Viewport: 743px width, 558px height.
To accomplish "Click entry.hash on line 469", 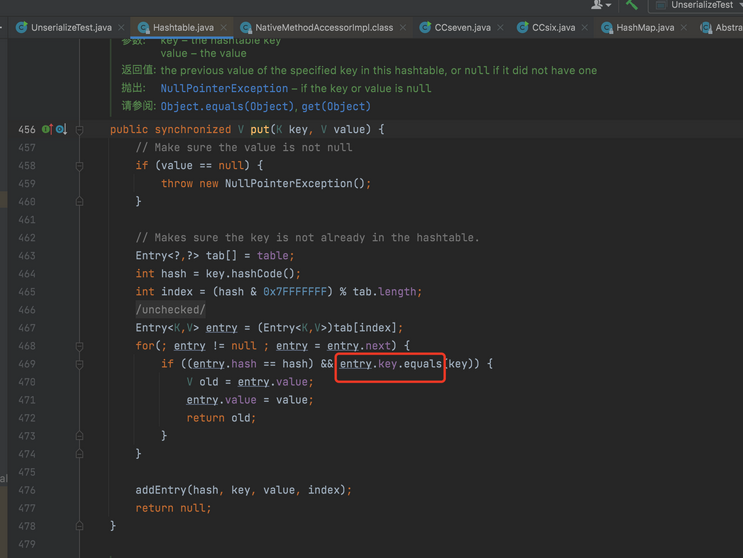I will 225,363.
